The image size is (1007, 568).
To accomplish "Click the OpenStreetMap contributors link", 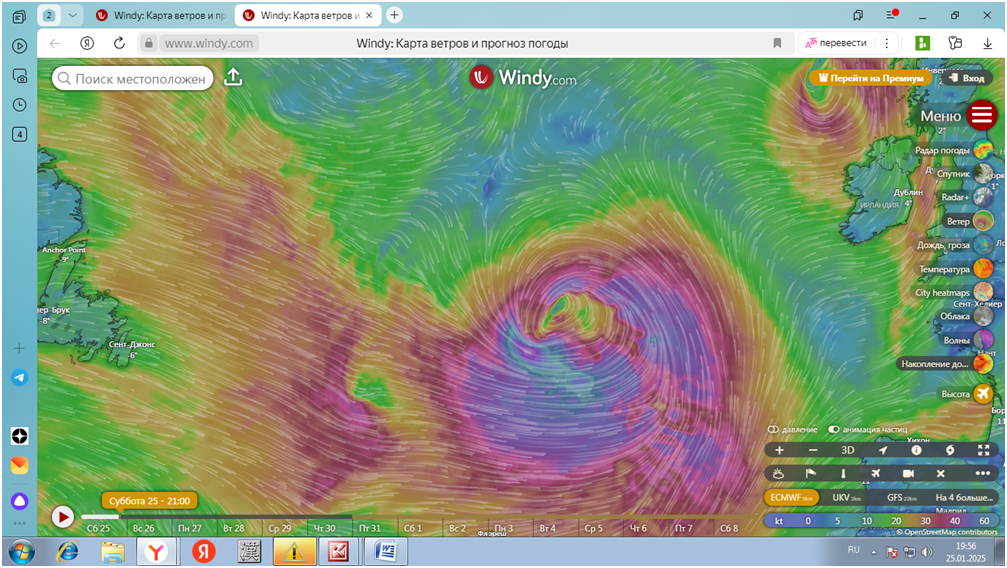I will point(949,532).
